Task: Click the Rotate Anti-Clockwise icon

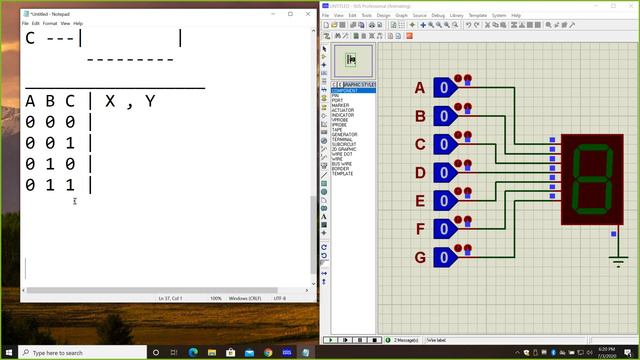Action: tap(324, 256)
